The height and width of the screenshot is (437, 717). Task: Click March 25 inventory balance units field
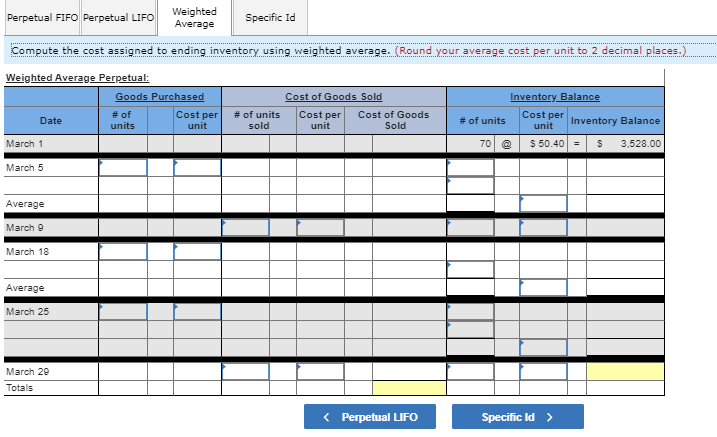point(471,312)
